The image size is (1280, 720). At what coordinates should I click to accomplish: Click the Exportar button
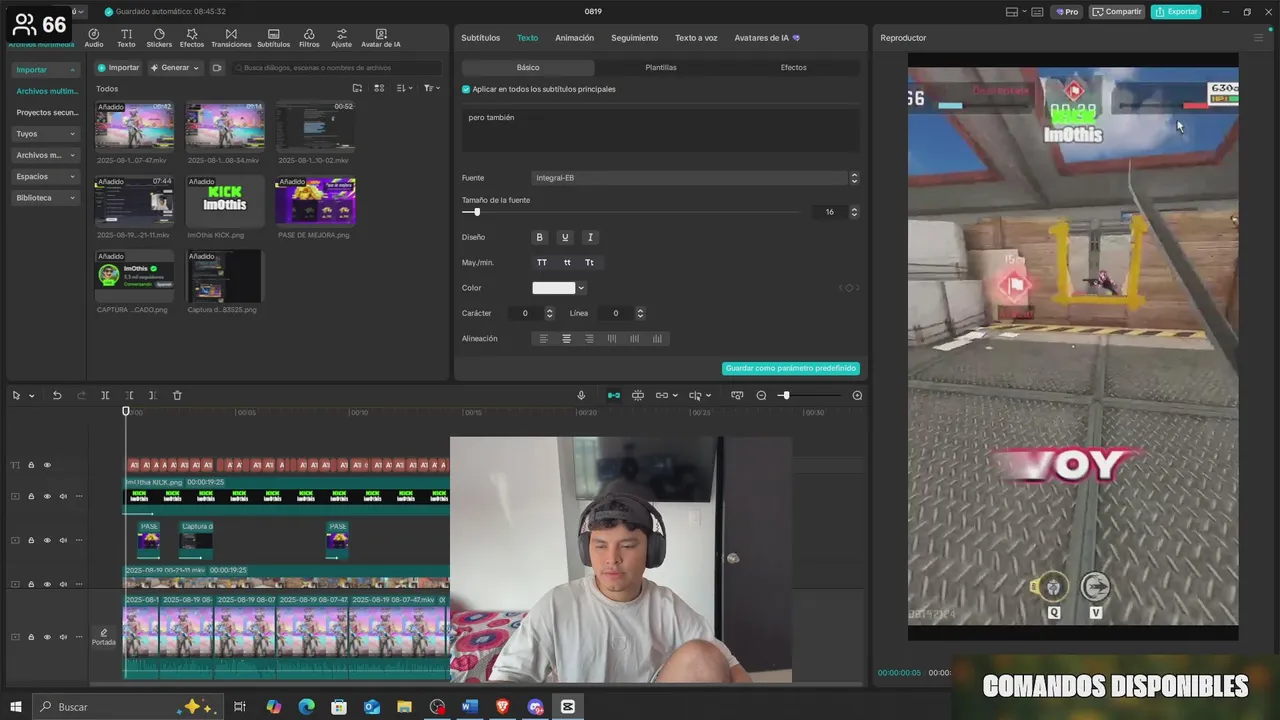(1176, 12)
